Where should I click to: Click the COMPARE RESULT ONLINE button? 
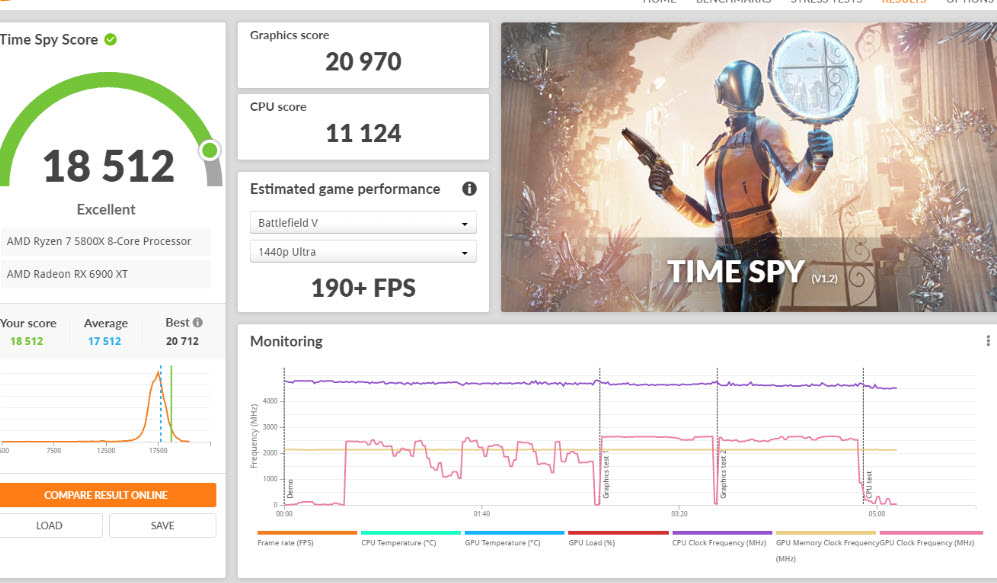coord(106,495)
